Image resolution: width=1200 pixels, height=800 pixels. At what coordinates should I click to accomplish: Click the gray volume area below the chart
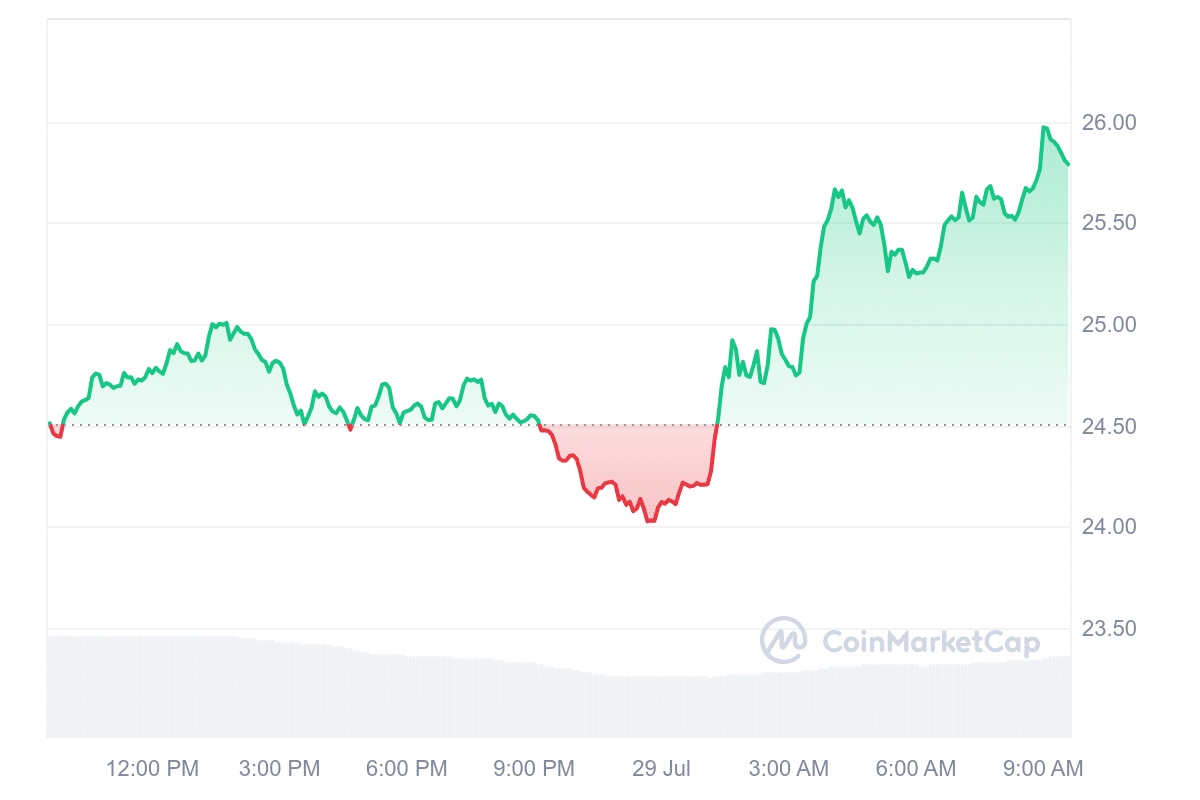coord(400,700)
